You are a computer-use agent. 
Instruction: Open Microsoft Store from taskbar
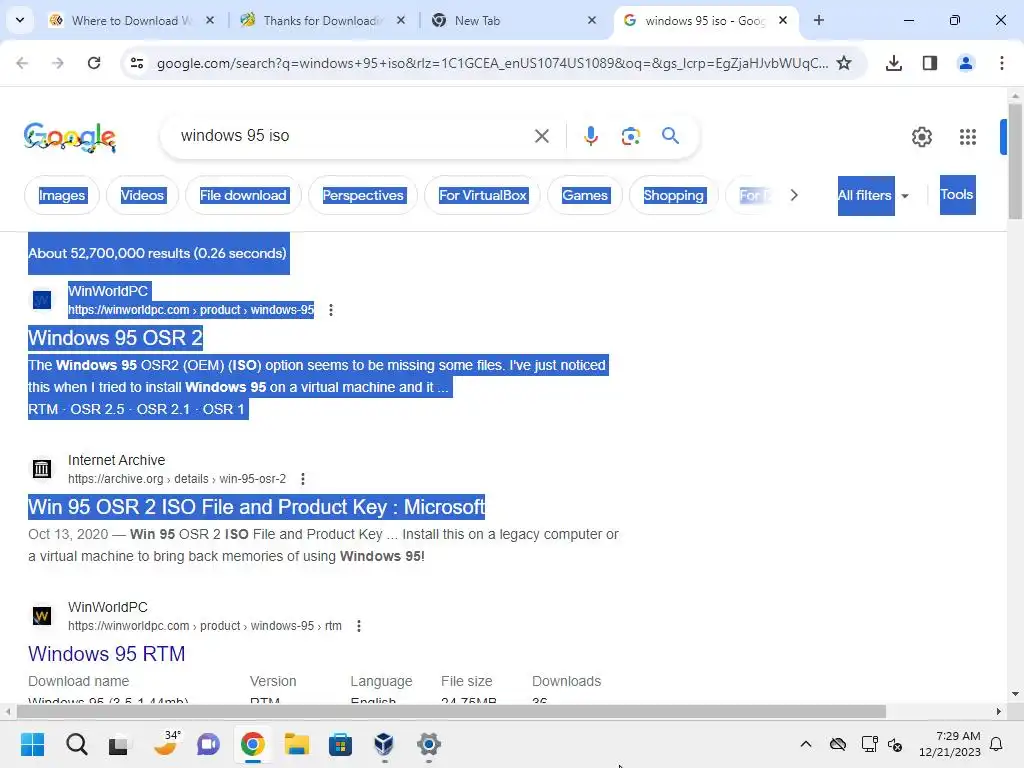click(x=340, y=744)
